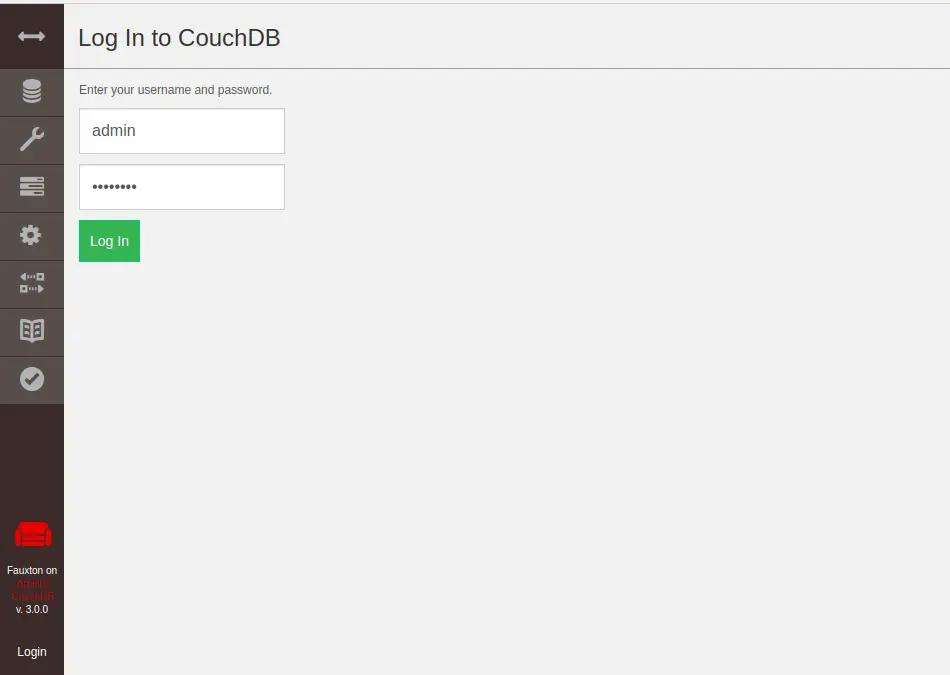Click the red CouchDB couch logo

[33, 534]
